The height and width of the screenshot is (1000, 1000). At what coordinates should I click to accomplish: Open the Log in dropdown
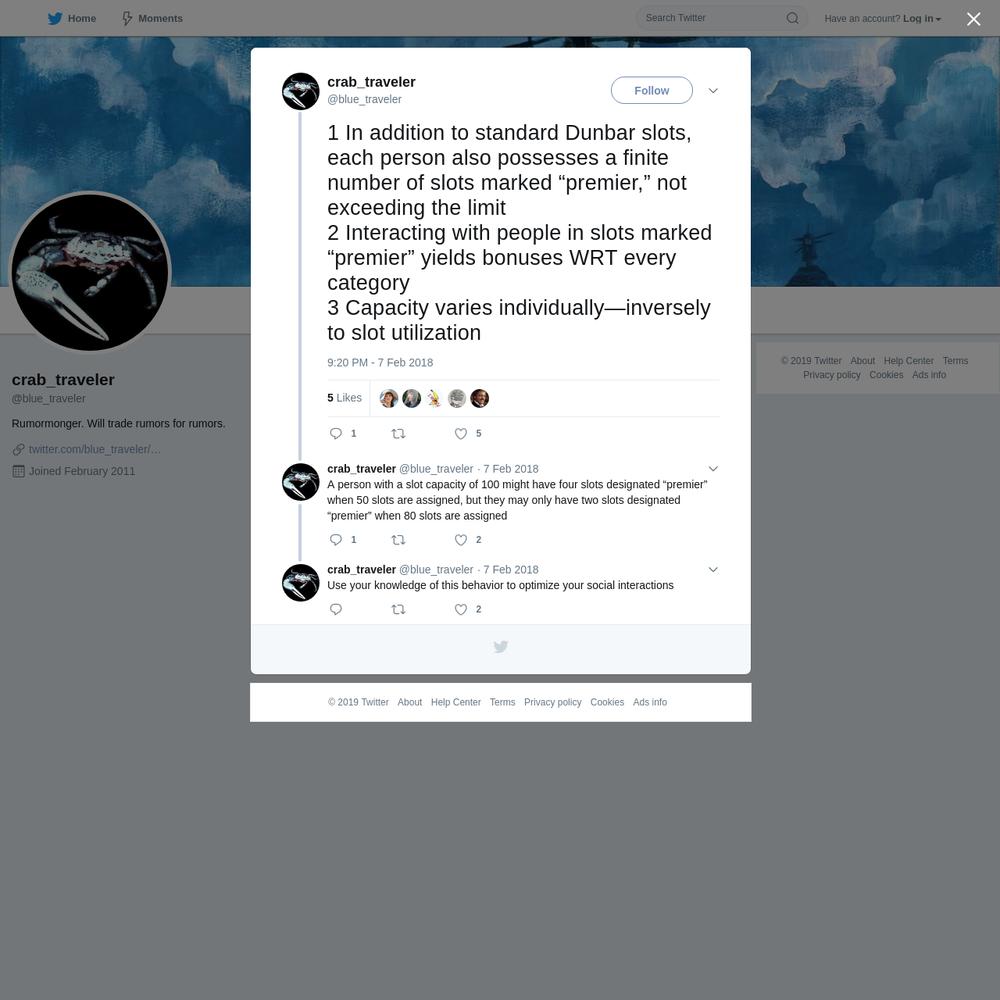pyautogui.click(x=922, y=18)
